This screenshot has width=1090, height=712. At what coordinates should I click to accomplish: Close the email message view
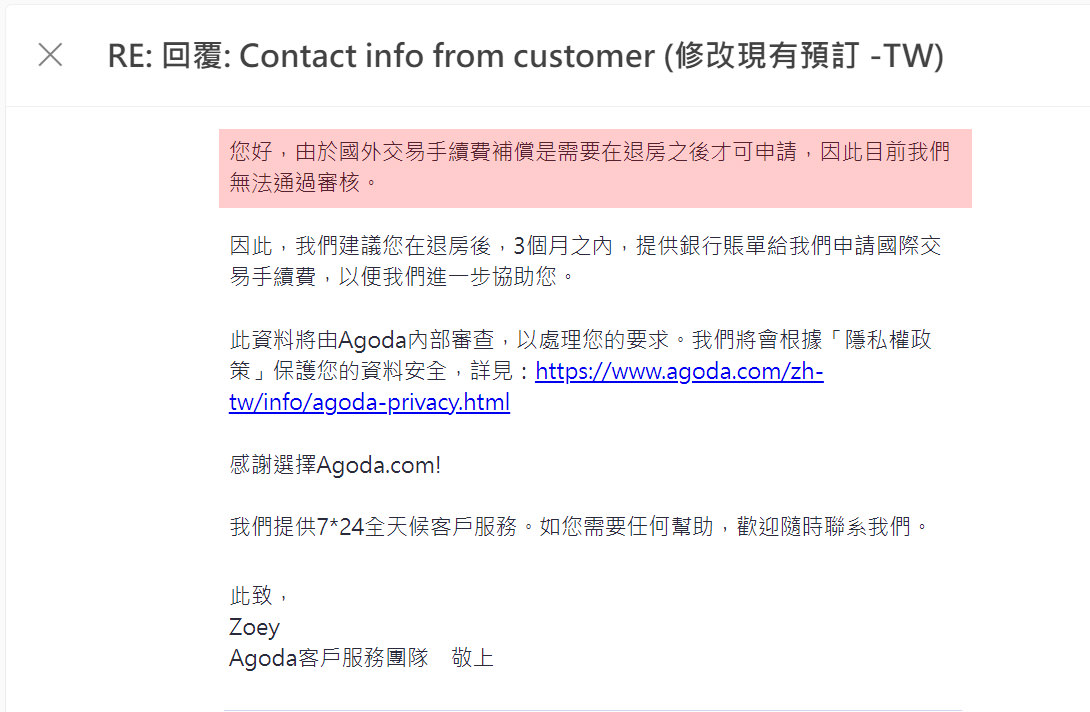49,55
